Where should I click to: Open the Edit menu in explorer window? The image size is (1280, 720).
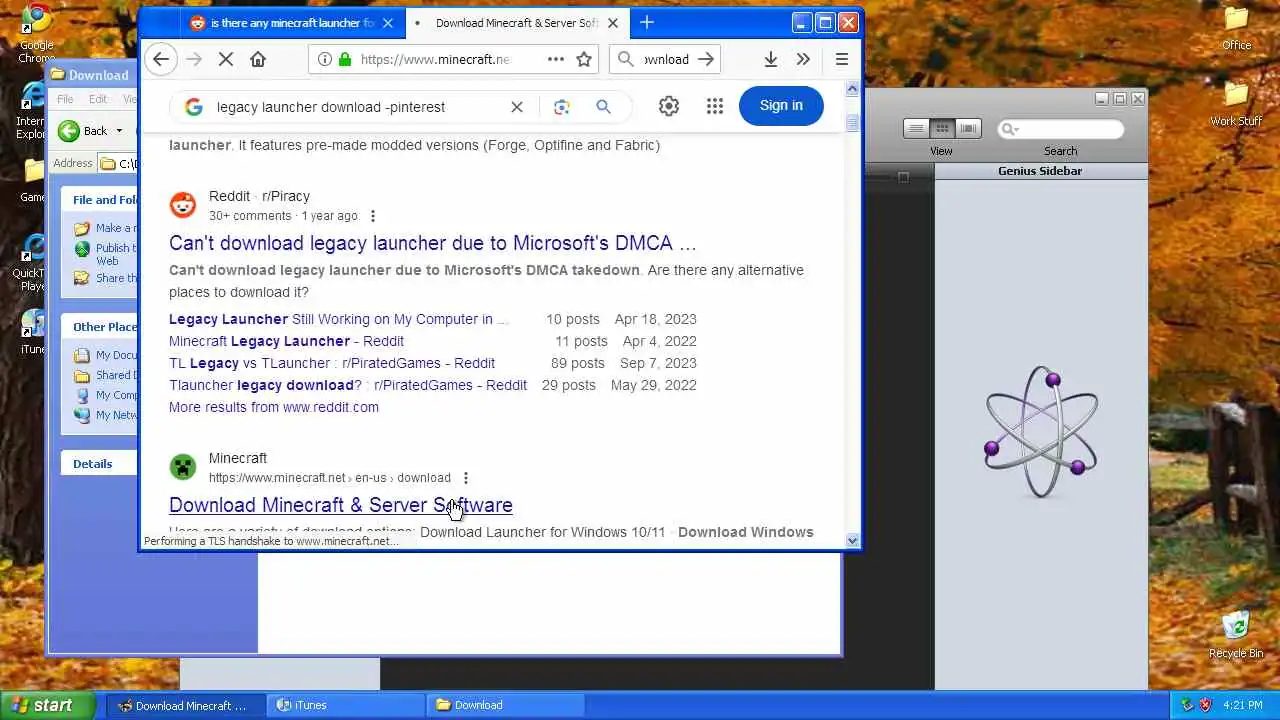98,99
